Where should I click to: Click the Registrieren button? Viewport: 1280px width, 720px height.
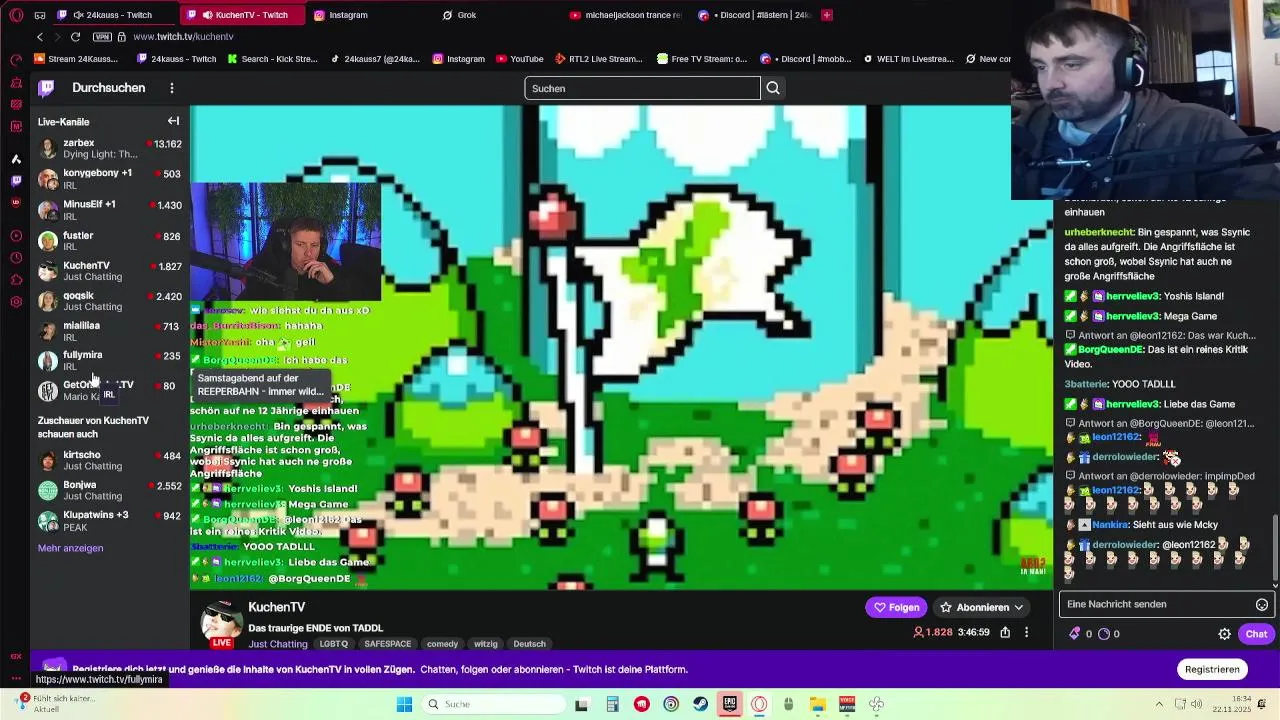[x=1212, y=669]
